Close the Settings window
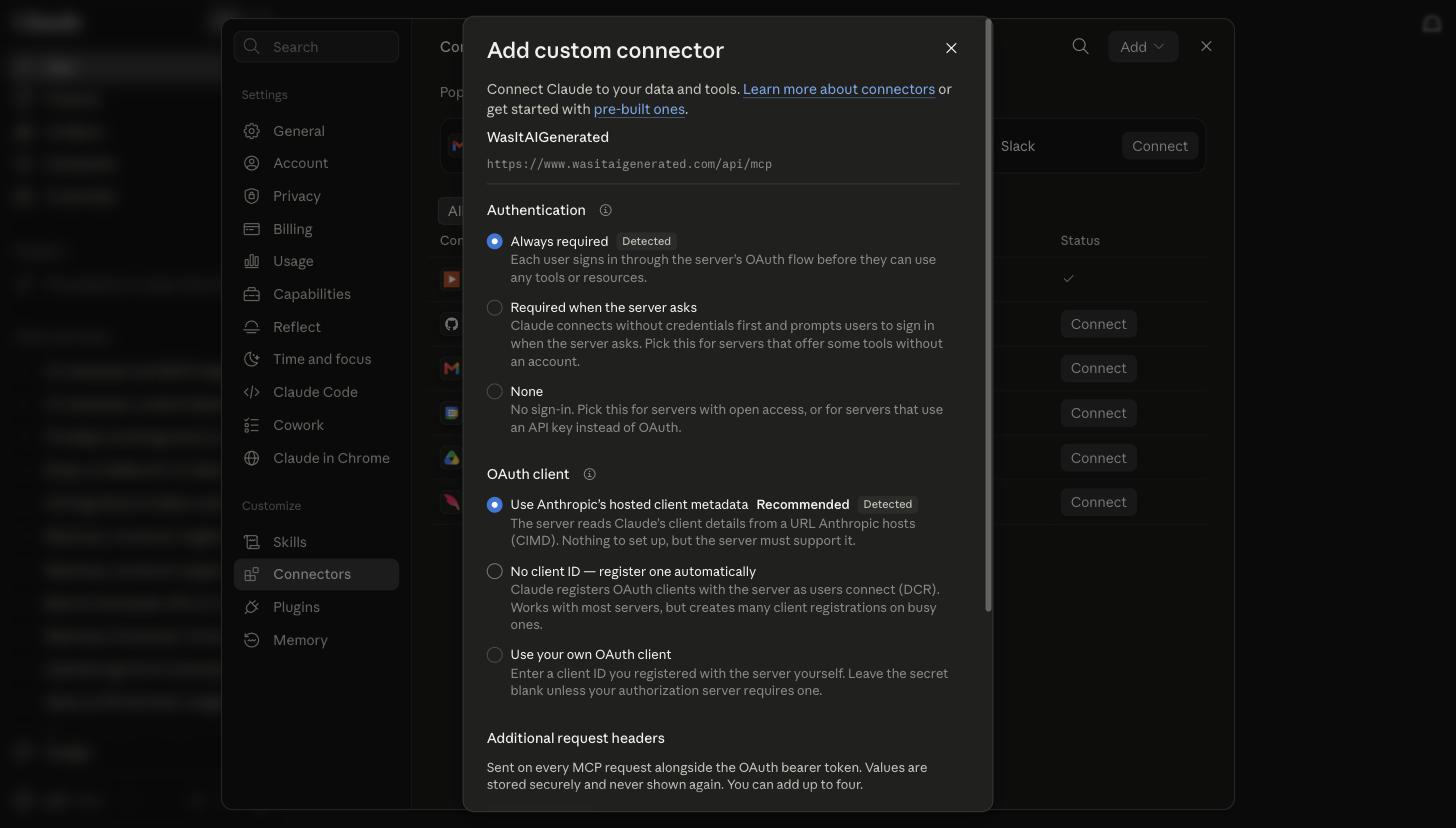1456x828 pixels. [x=1206, y=46]
